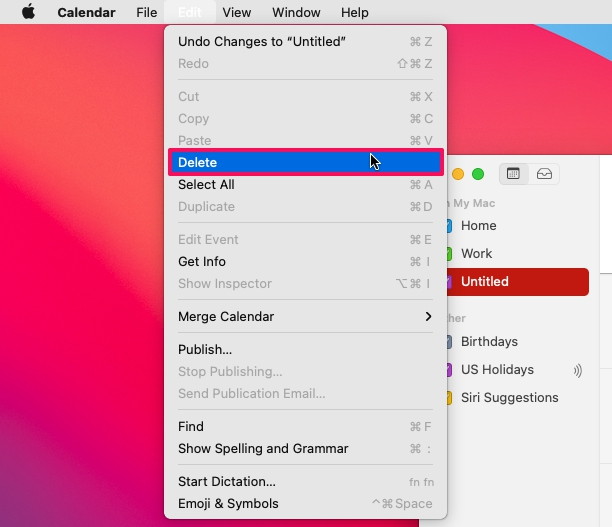Choose Start Dictation… in the Edit menu

click(306, 481)
